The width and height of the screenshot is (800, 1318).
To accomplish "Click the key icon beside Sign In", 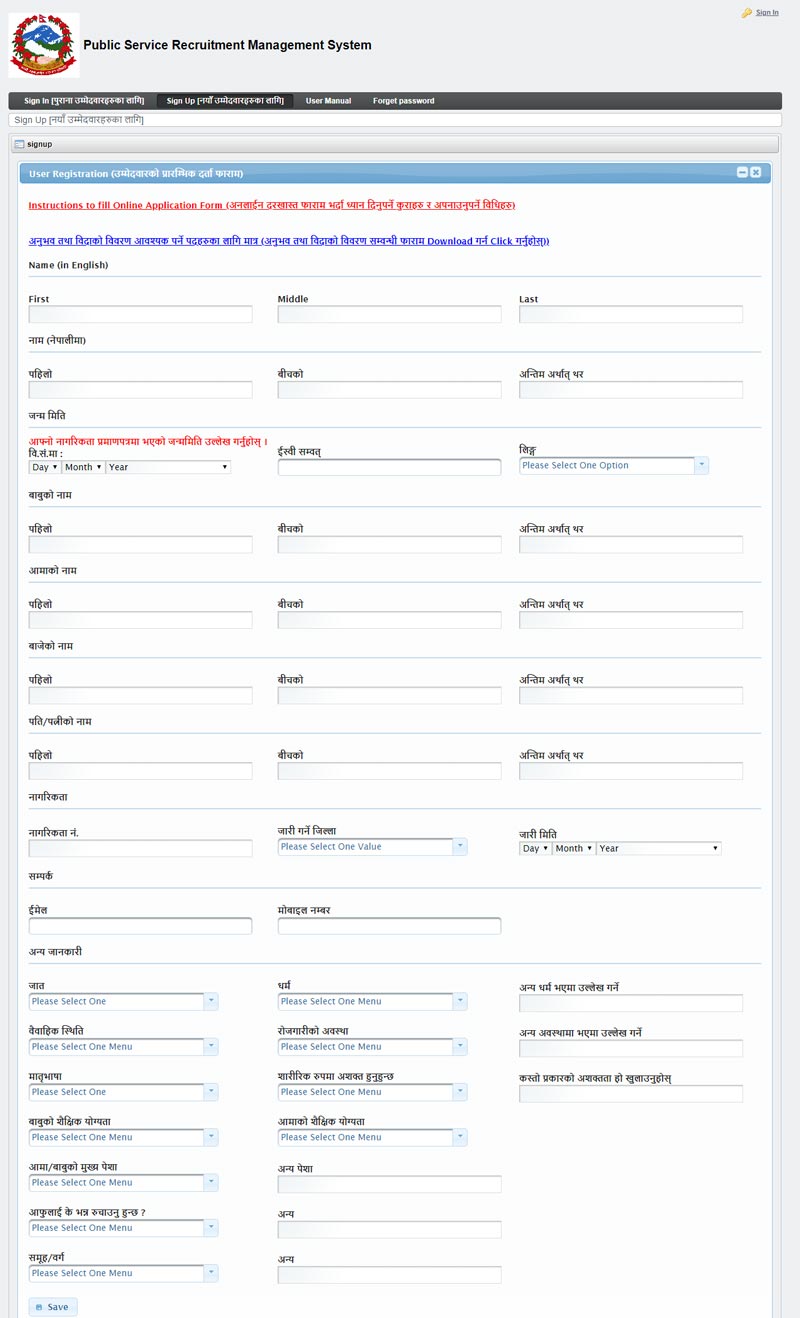I will pyautogui.click(x=747, y=13).
